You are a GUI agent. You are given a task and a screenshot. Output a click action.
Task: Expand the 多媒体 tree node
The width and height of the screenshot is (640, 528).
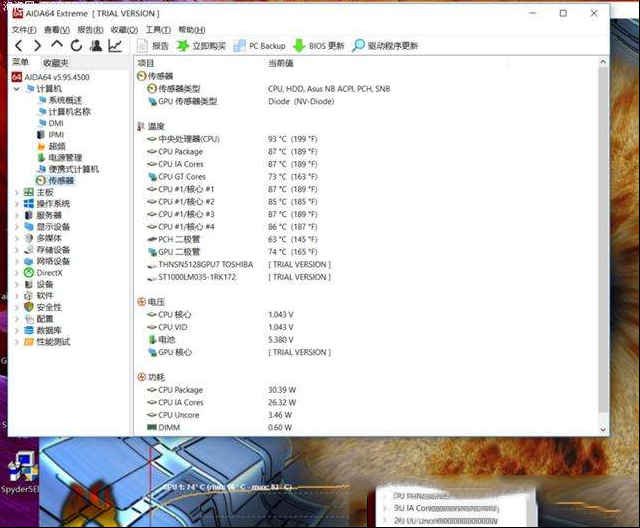tap(17, 238)
